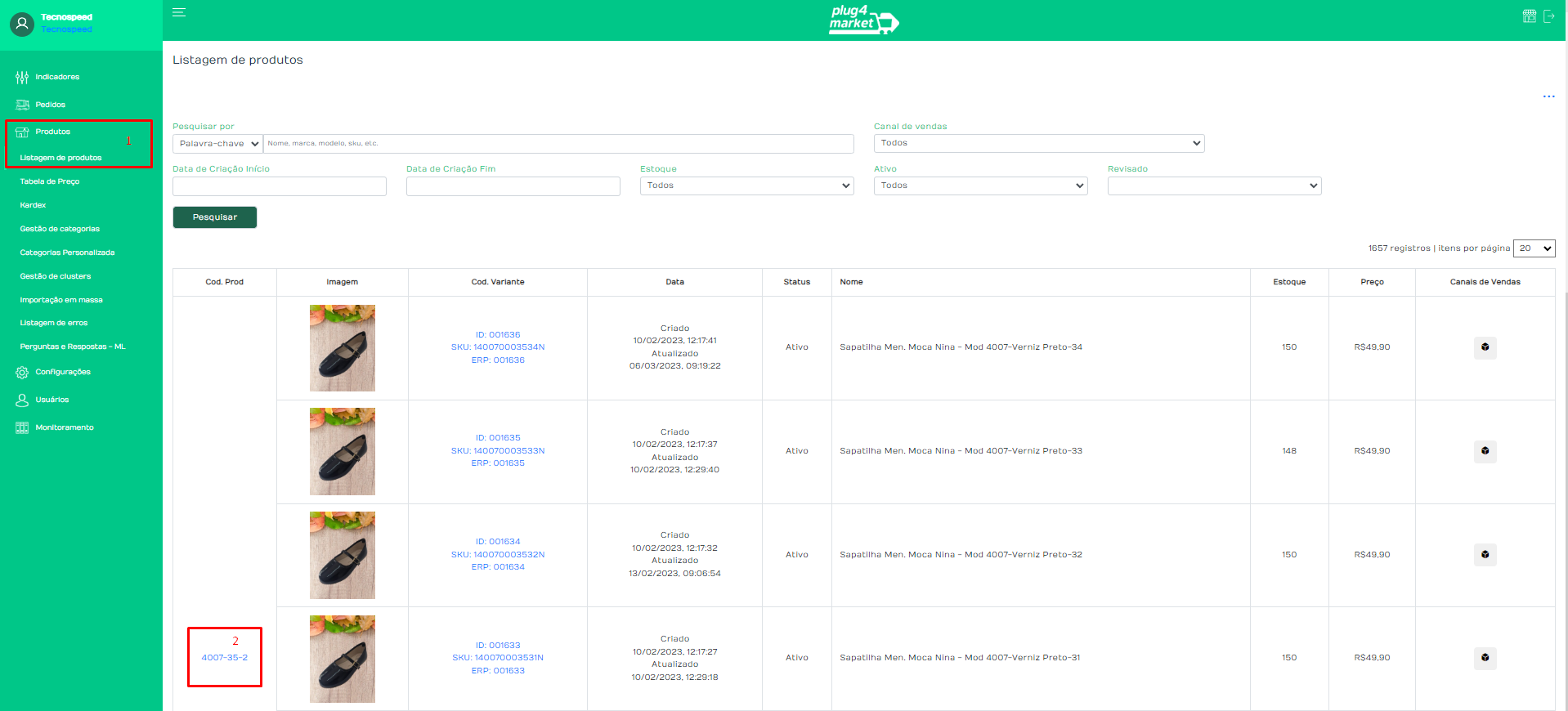Click sales channel icon for Verniz Preto-34
The image size is (1568, 711).
(1485, 347)
